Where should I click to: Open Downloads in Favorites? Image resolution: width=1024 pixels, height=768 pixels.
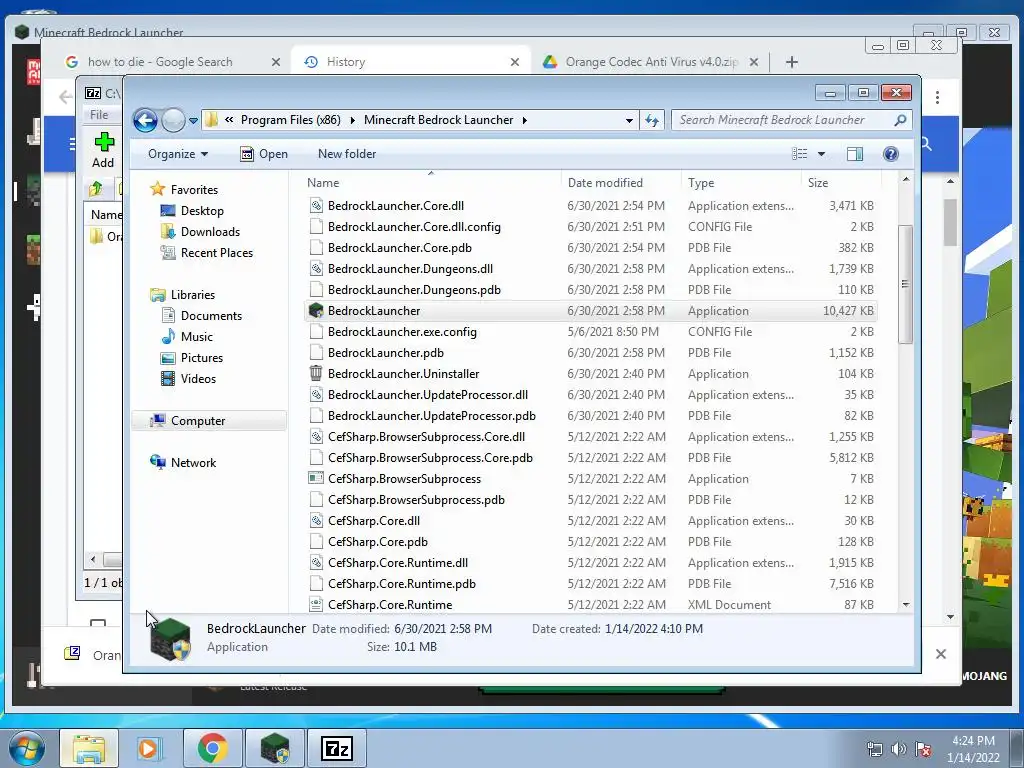click(210, 232)
